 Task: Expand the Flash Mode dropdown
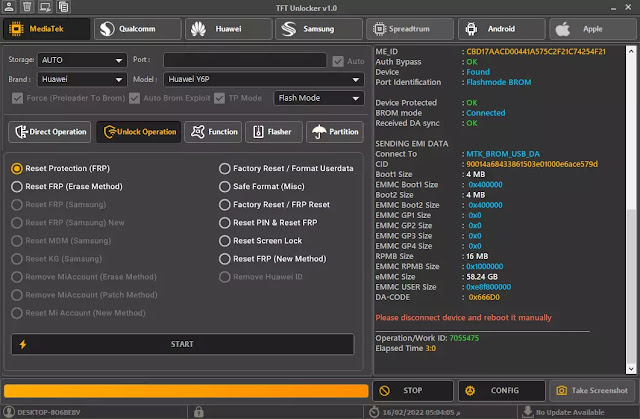pos(319,98)
